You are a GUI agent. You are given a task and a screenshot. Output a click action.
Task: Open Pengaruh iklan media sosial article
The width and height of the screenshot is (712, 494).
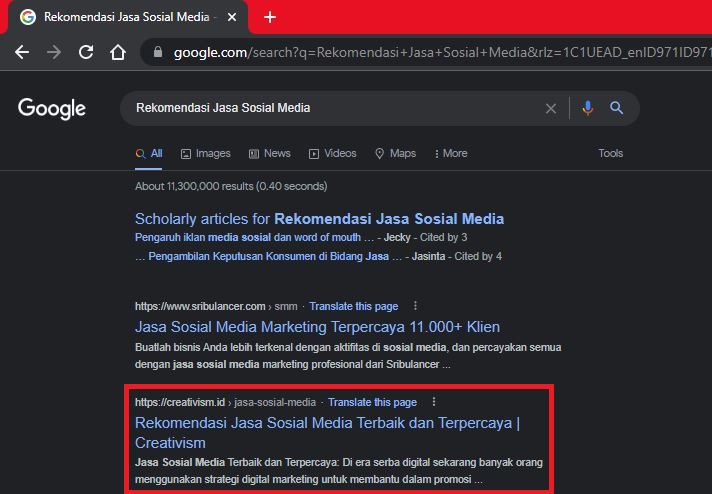pos(247,237)
